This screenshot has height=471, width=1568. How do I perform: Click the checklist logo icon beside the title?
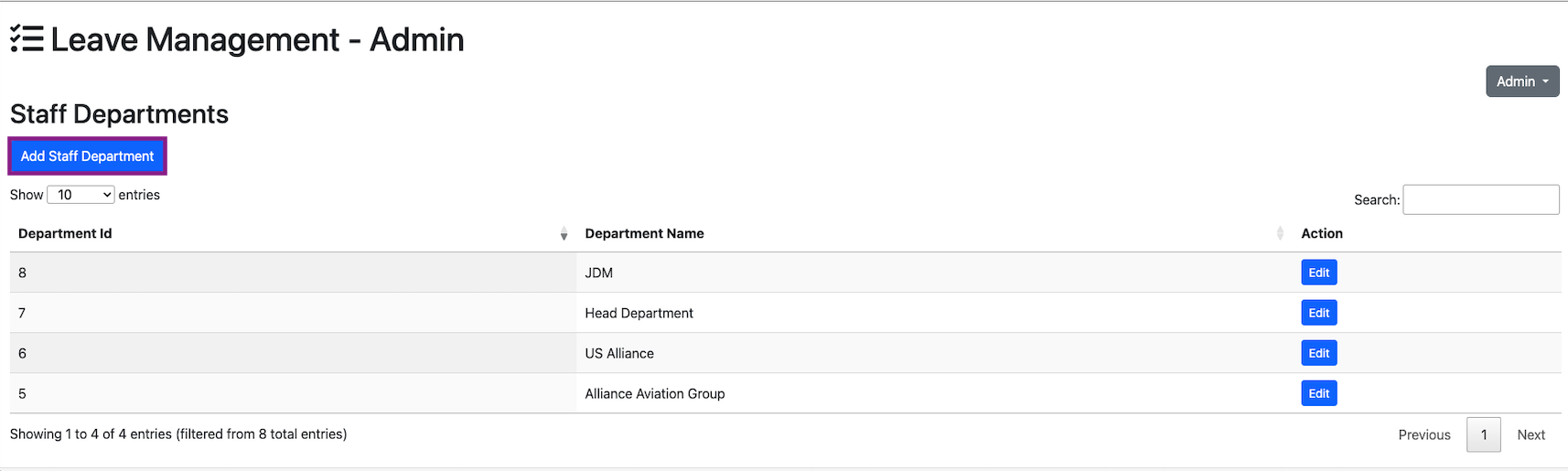[x=27, y=39]
